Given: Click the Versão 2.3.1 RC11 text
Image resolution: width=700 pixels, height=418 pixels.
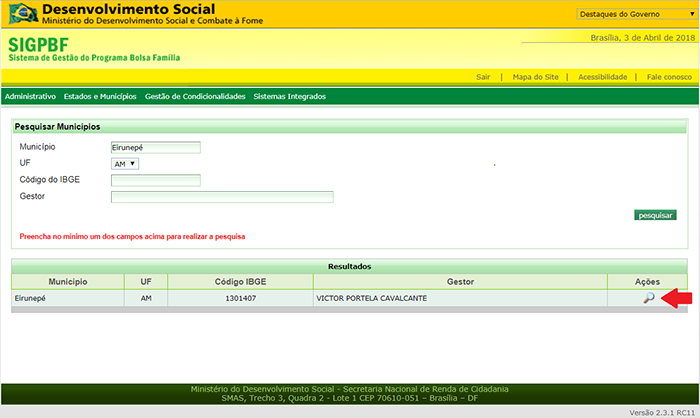Looking at the screenshot, I should 662,413.
